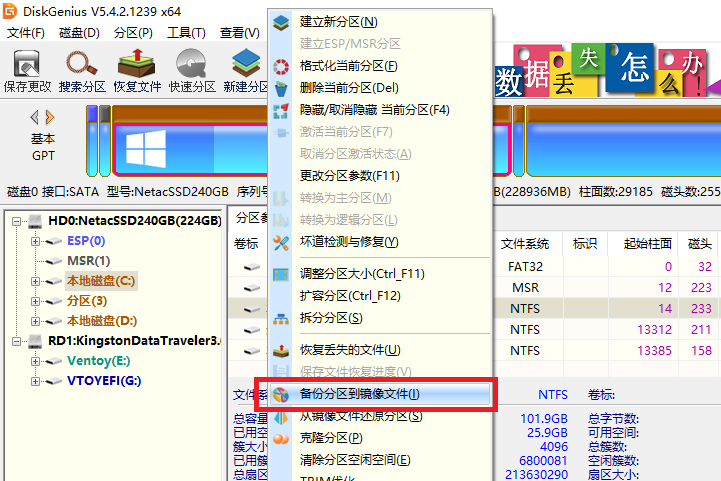Select VTOYEFI(G:) in the disk tree
This screenshot has width=721, height=481.
[104, 381]
